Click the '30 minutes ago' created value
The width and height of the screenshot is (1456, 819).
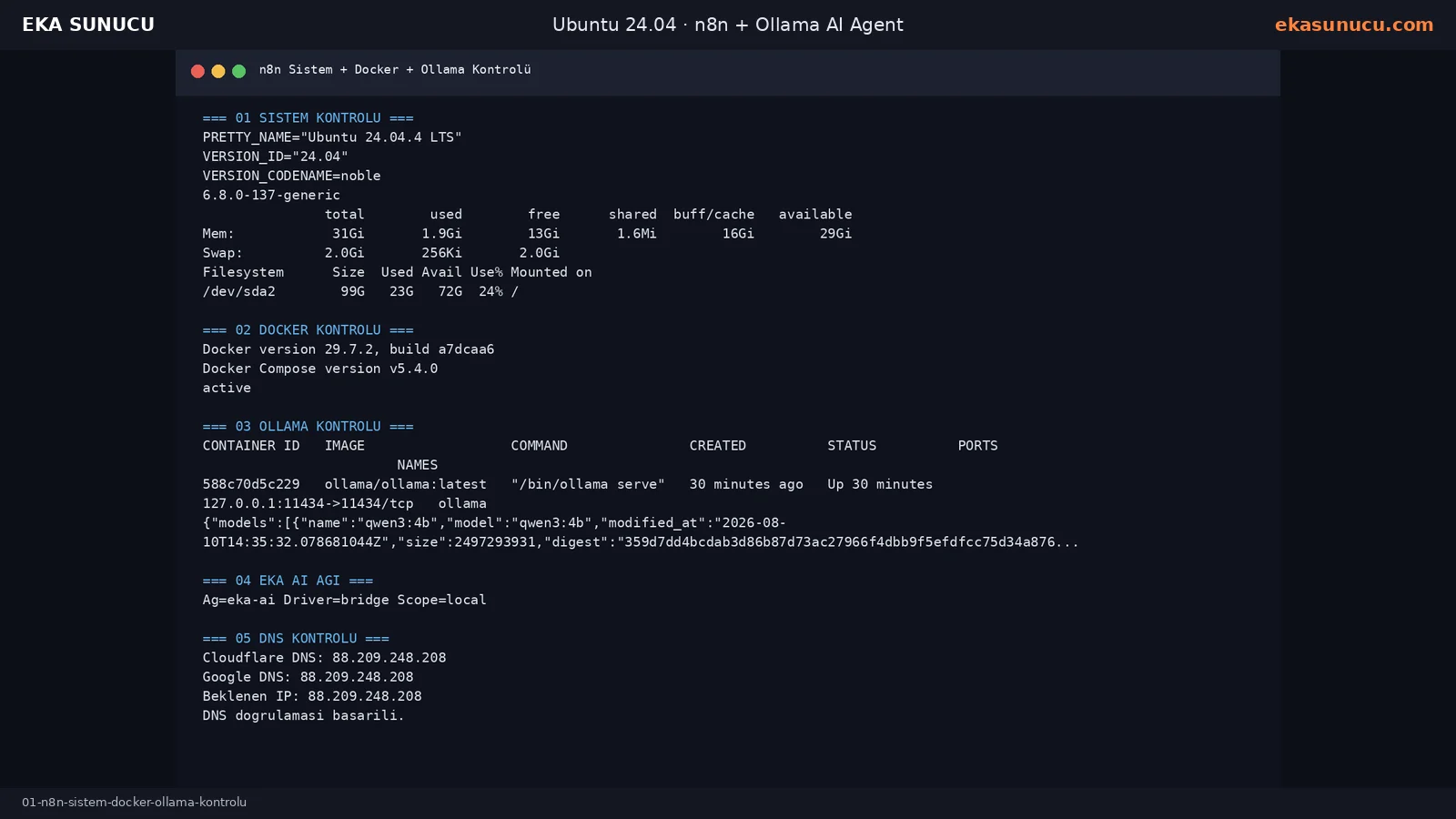coord(746,484)
